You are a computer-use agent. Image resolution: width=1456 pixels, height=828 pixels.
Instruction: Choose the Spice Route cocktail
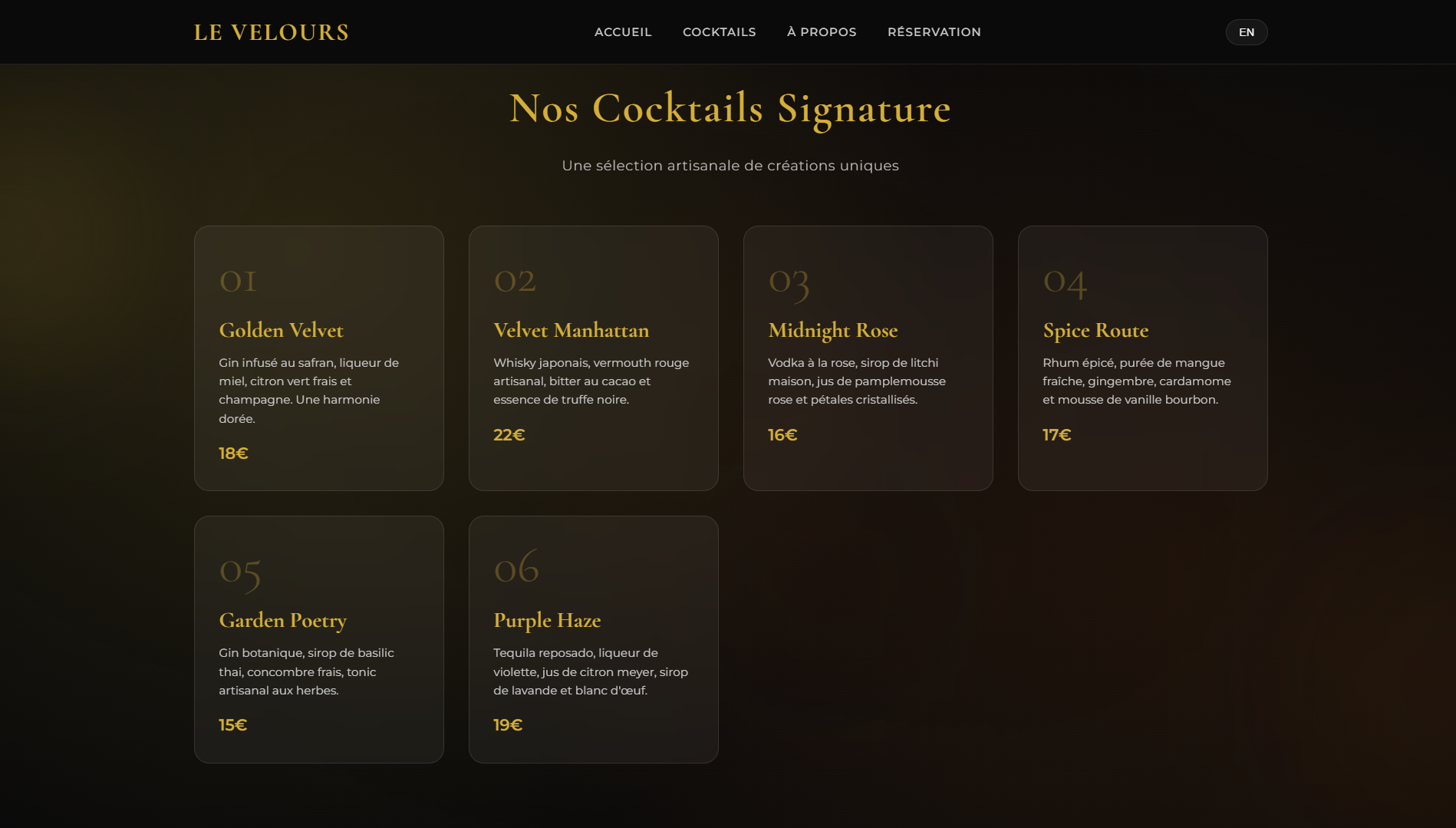coord(1096,330)
